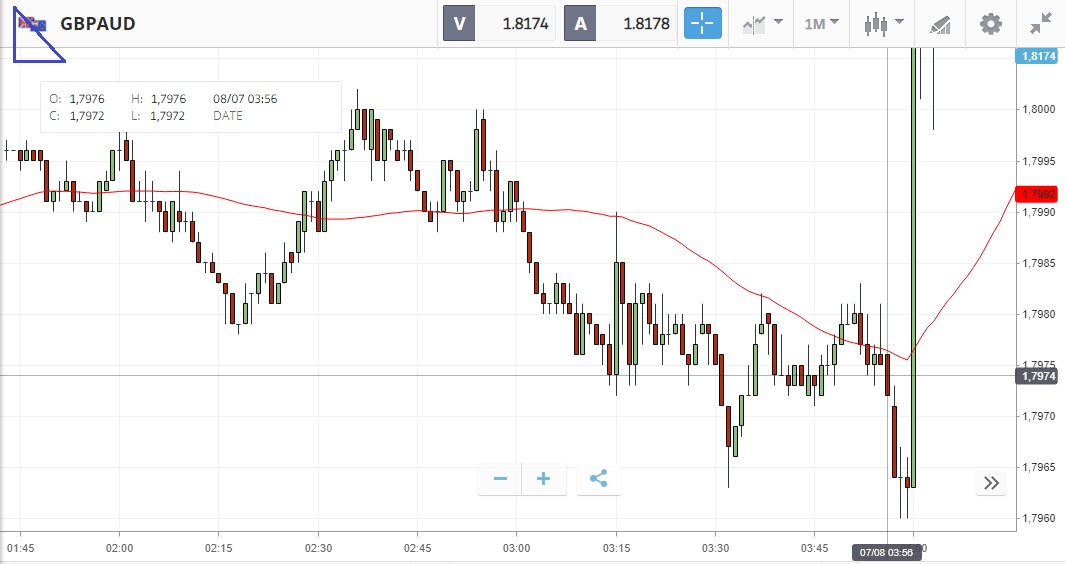
Task: Click the OHLC data info box
Action: click(190, 107)
